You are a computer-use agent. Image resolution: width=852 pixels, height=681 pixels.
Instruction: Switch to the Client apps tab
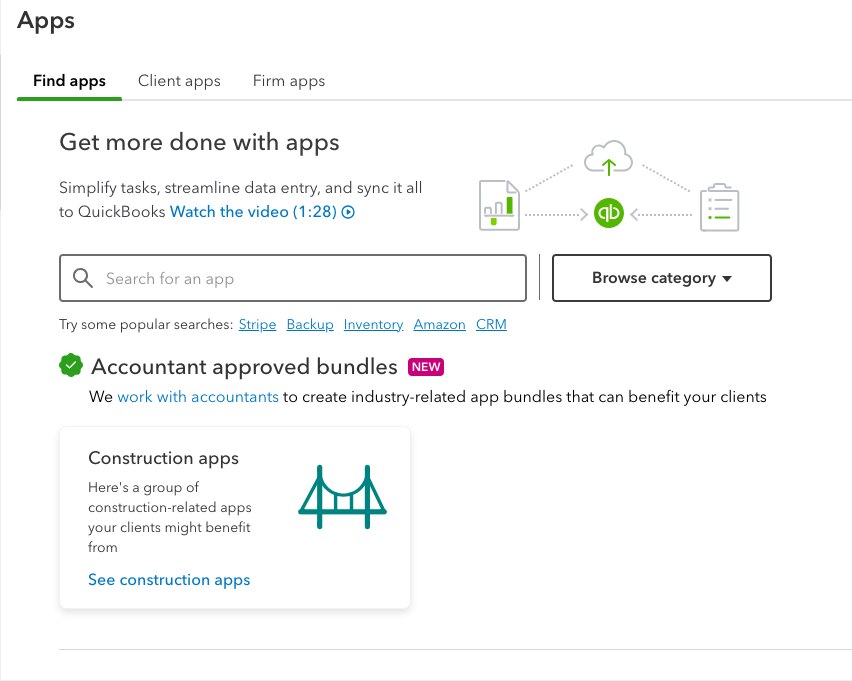tap(179, 81)
